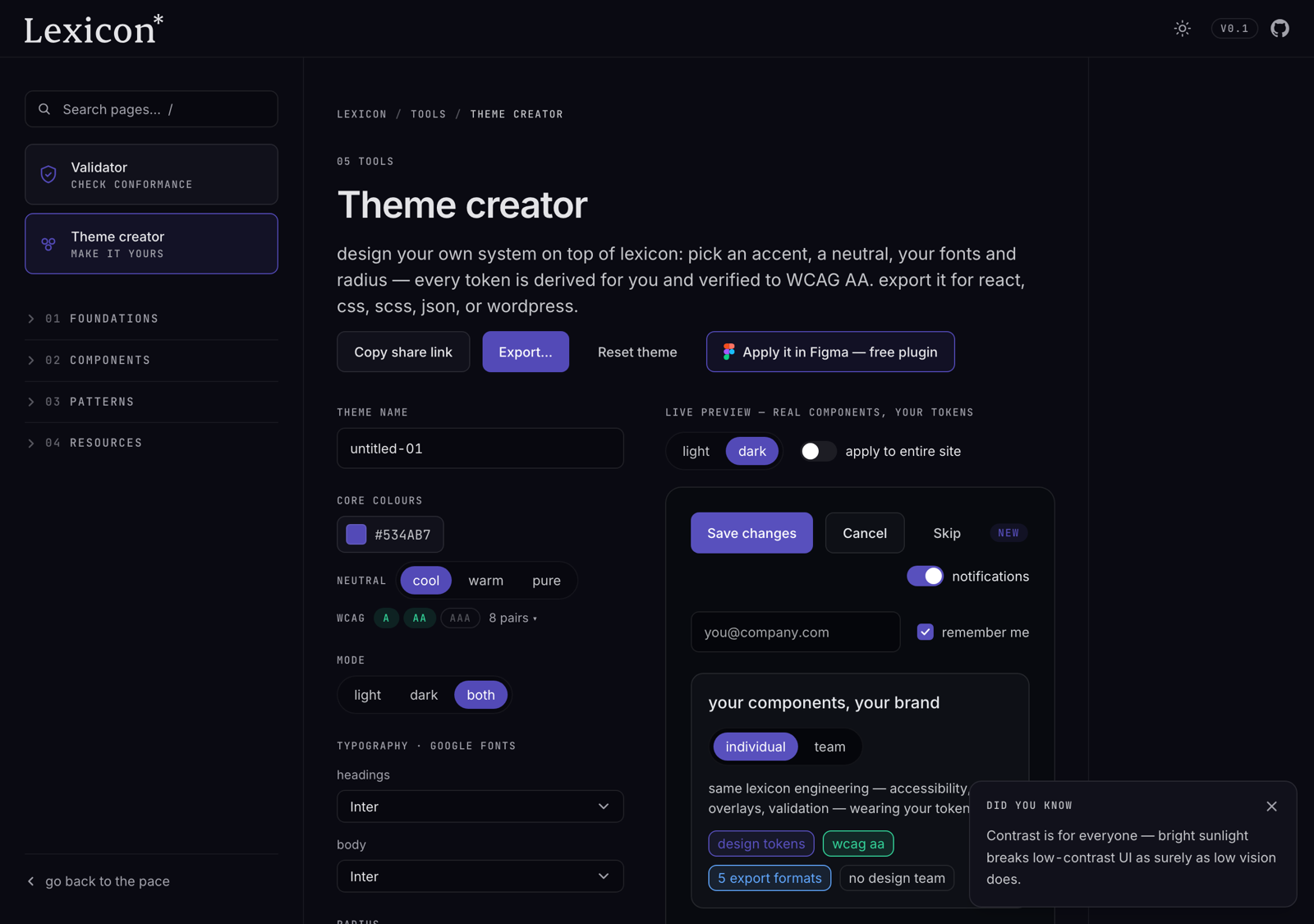Image resolution: width=1314 pixels, height=924 pixels.
Task: Click Copy share link button
Action: 403,352
